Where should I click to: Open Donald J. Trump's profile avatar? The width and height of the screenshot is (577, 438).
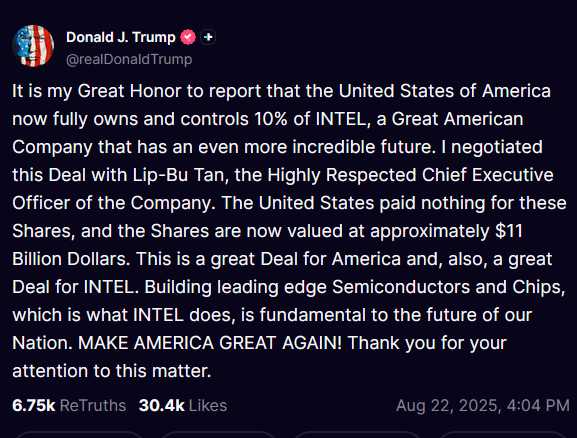(x=33, y=46)
